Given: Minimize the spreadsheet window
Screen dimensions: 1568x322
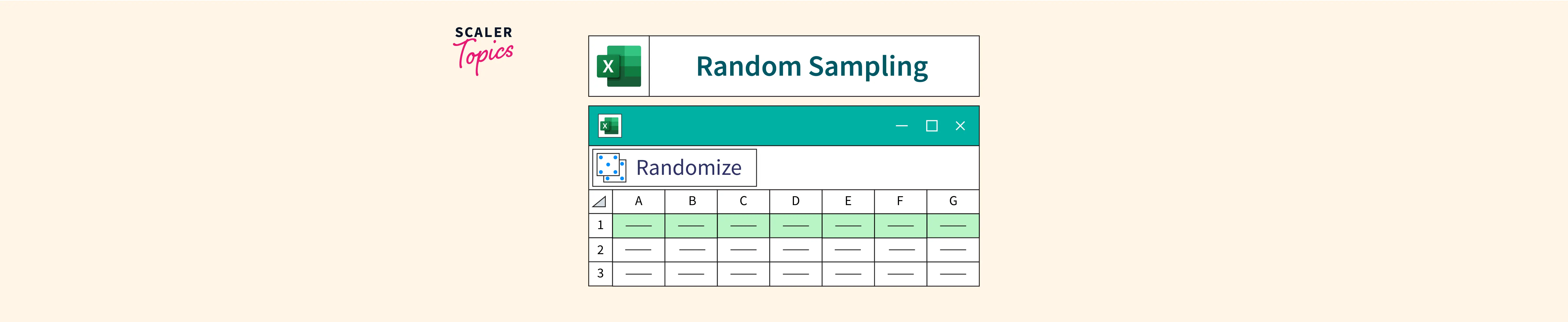Looking at the screenshot, I should [902, 126].
